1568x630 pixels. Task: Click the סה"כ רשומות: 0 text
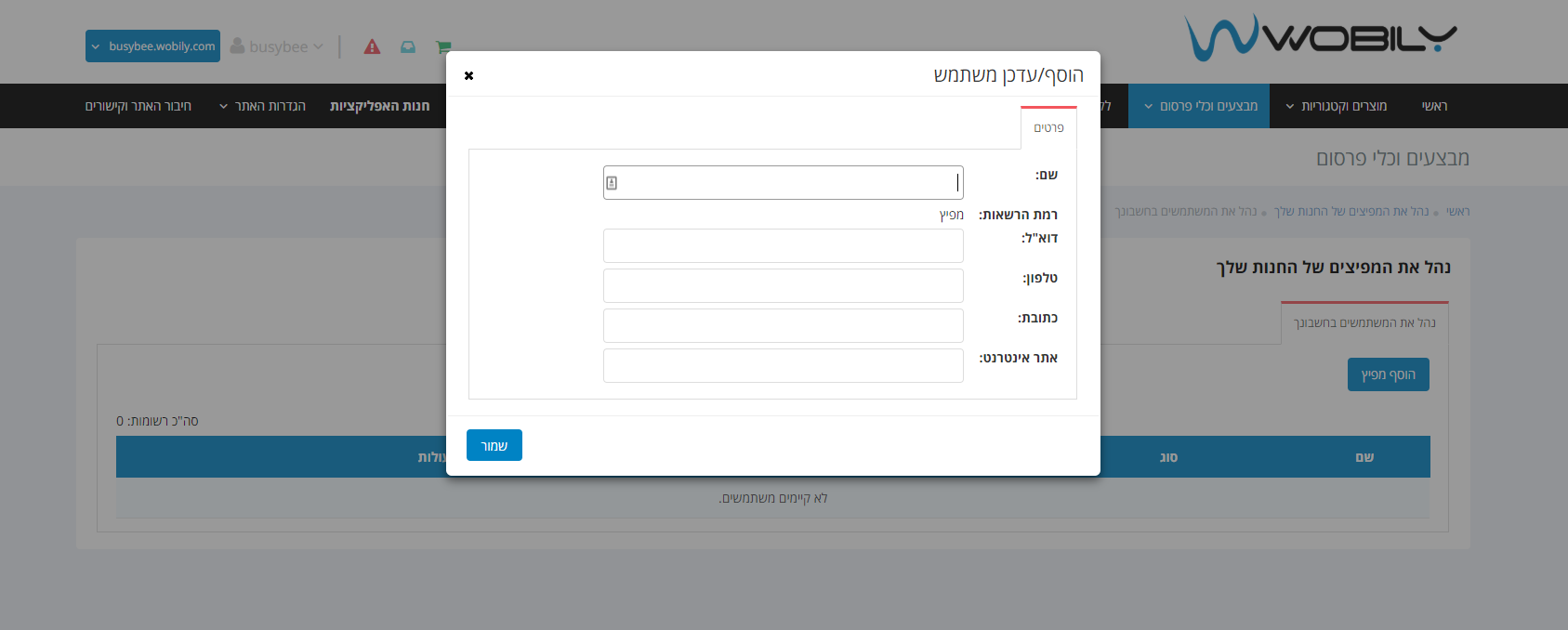point(157,421)
